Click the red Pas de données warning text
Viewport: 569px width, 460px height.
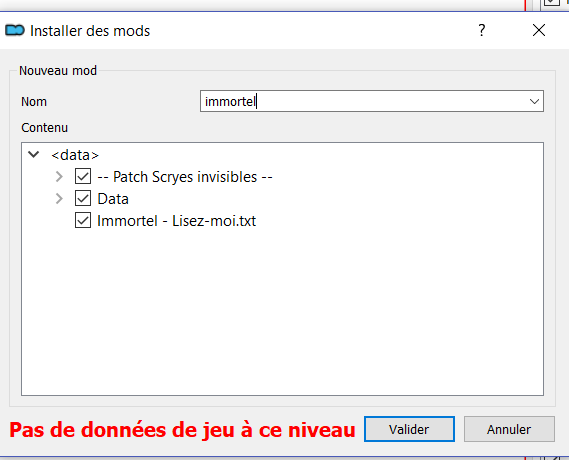(x=182, y=430)
